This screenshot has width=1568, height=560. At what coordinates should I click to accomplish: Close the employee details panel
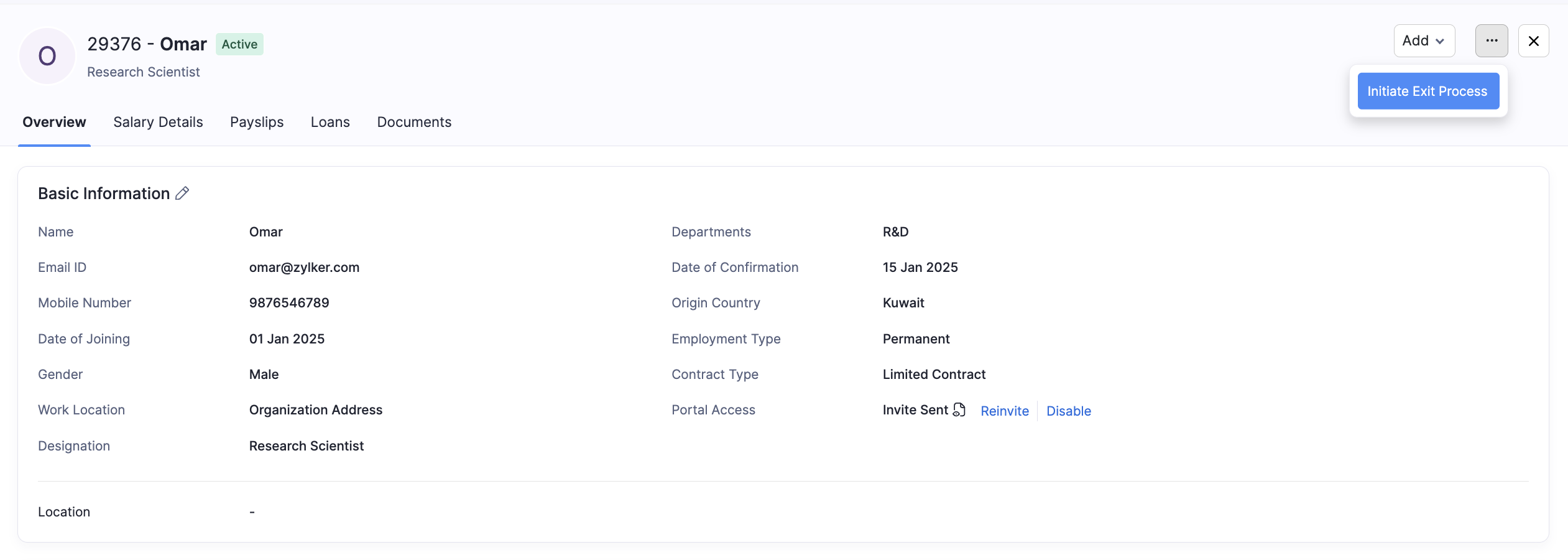point(1533,41)
